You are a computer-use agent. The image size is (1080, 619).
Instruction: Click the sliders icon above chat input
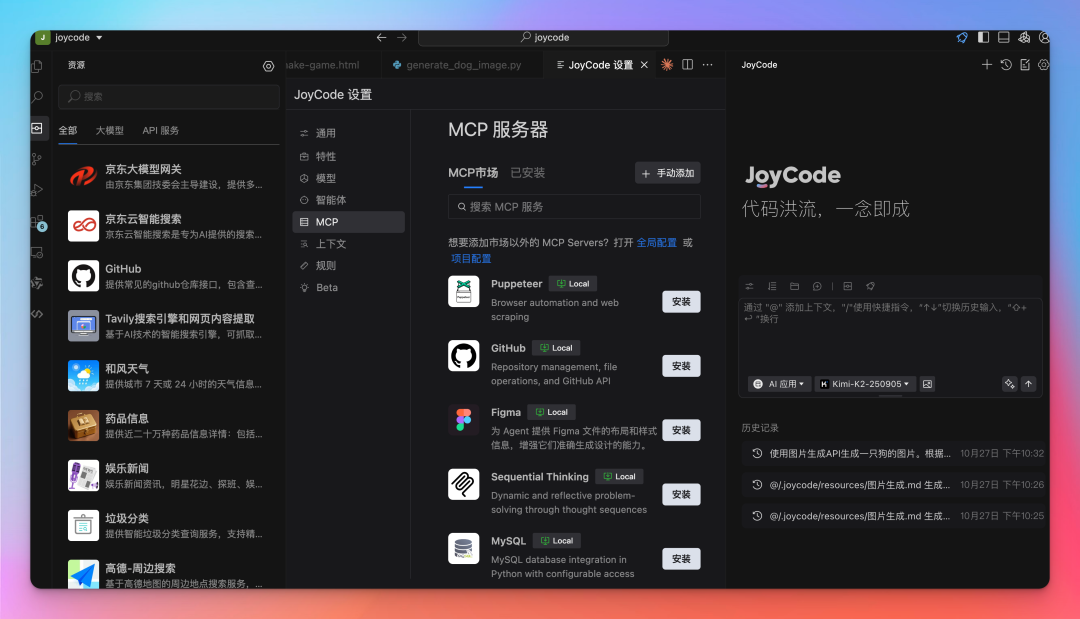click(x=749, y=286)
